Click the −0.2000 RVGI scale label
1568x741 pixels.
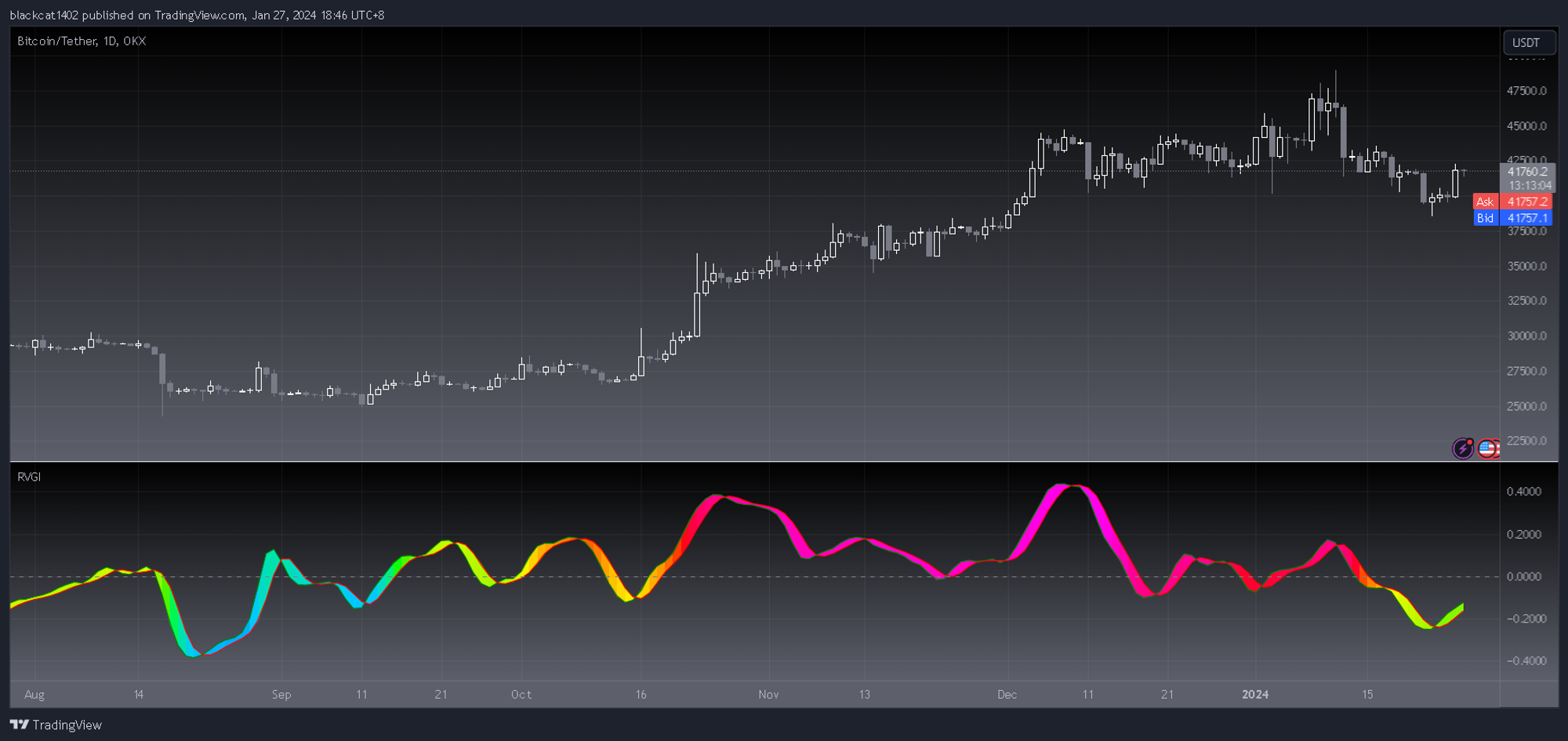click(x=1526, y=619)
